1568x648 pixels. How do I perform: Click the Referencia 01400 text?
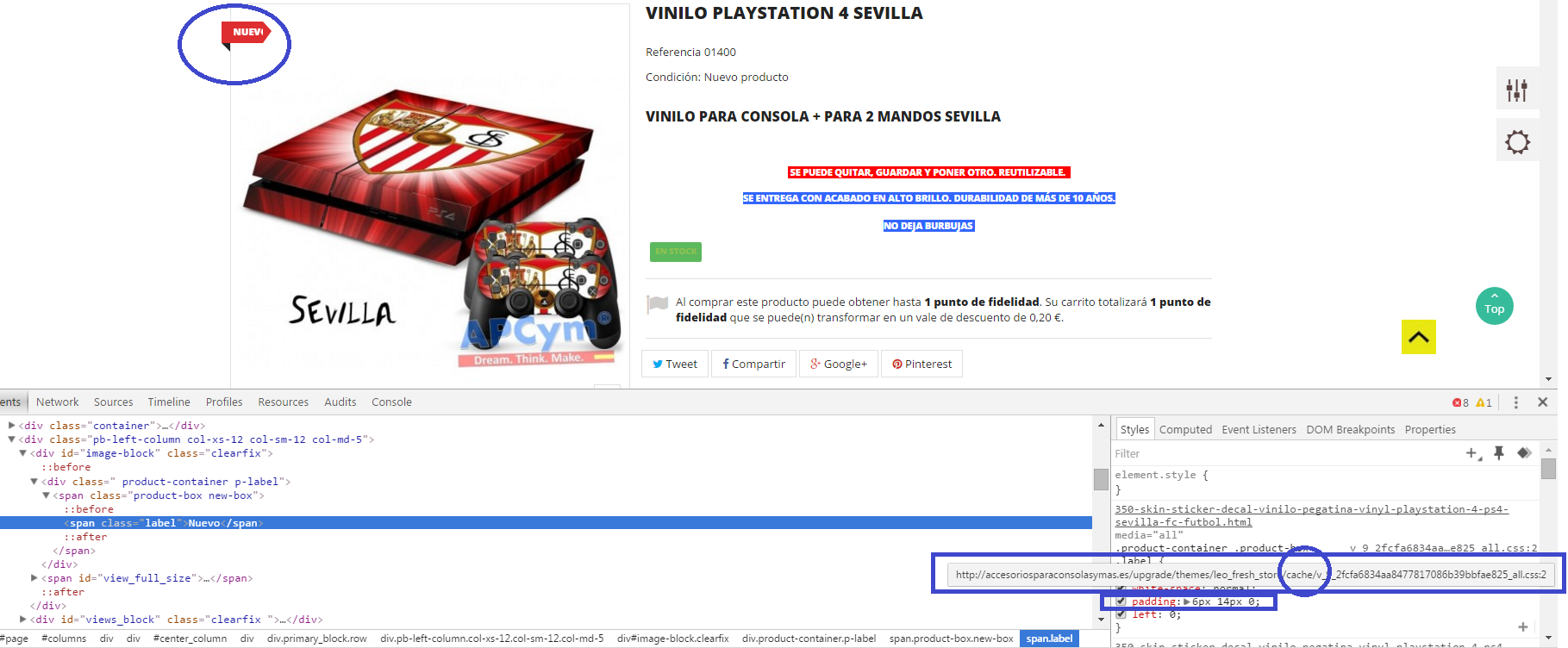(x=690, y=53)
